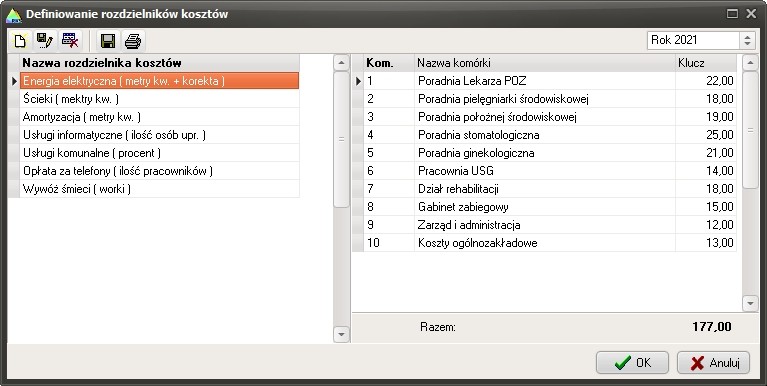Select Gabinet zabiegowy cell
The image size is (767, 386).
tap(544, 207)
